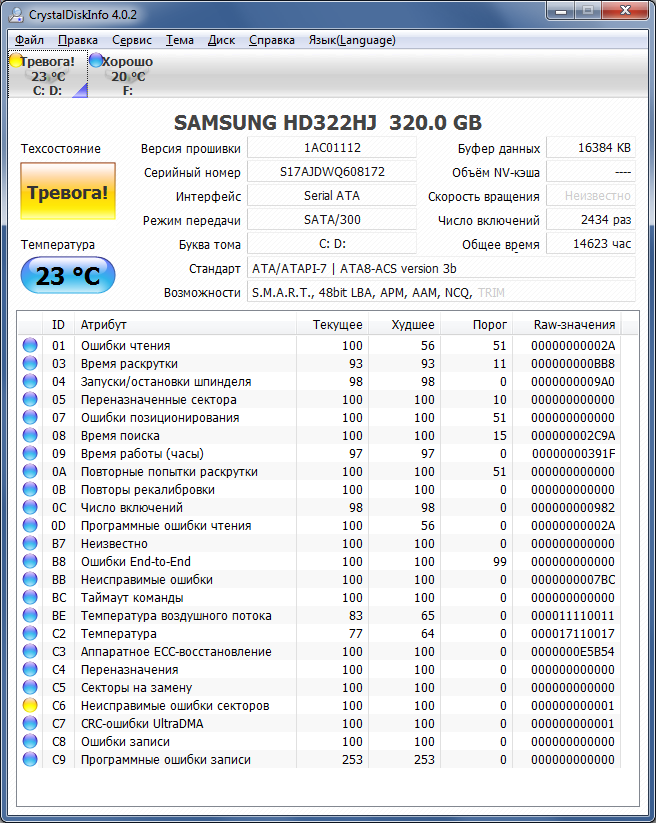Image resolution: width=656 pixels, height=823 pixels.
Task: Click the drive letter field C: D:
Action: (332, 244)
